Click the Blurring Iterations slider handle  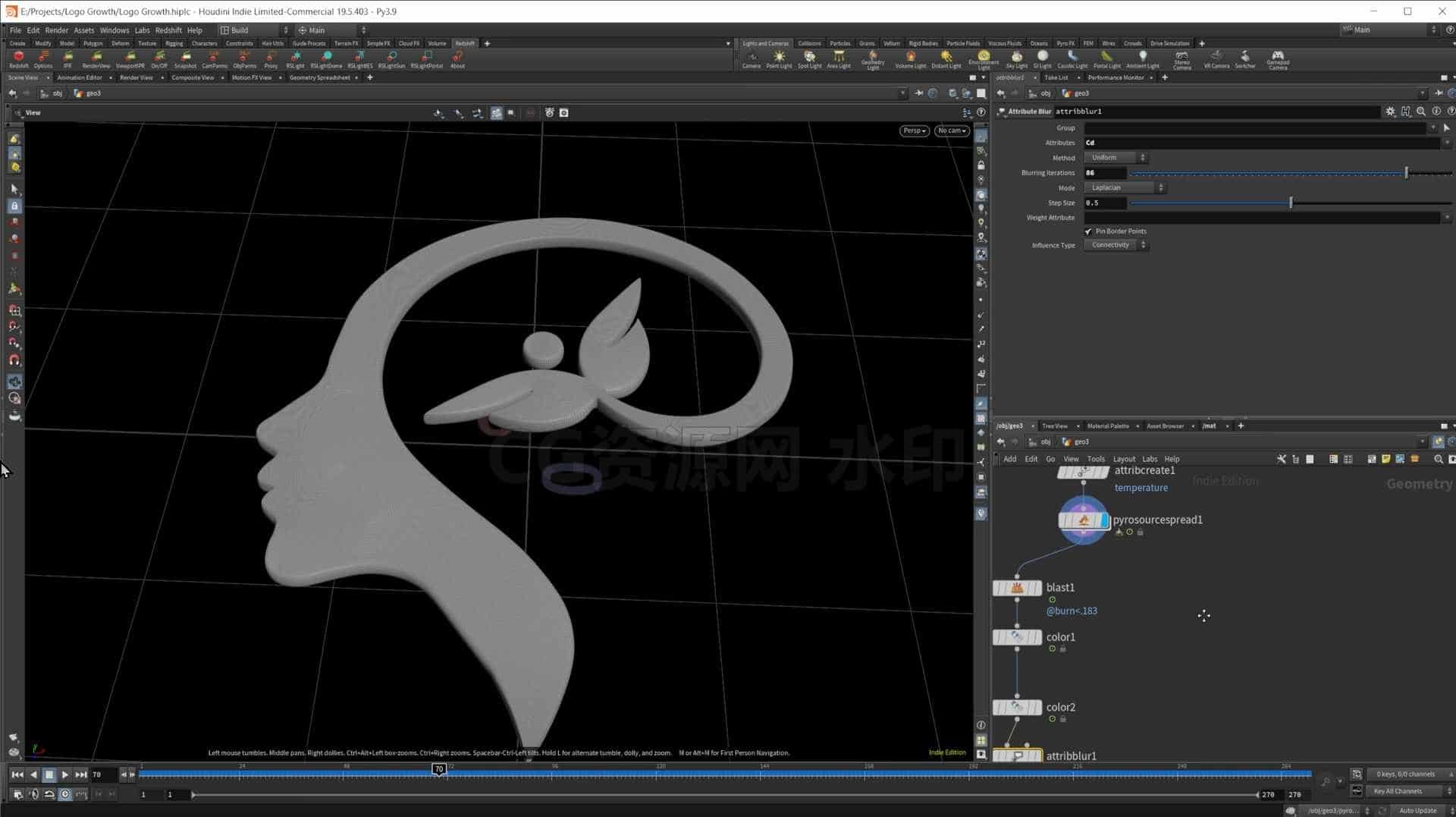tap(1406, 173)
